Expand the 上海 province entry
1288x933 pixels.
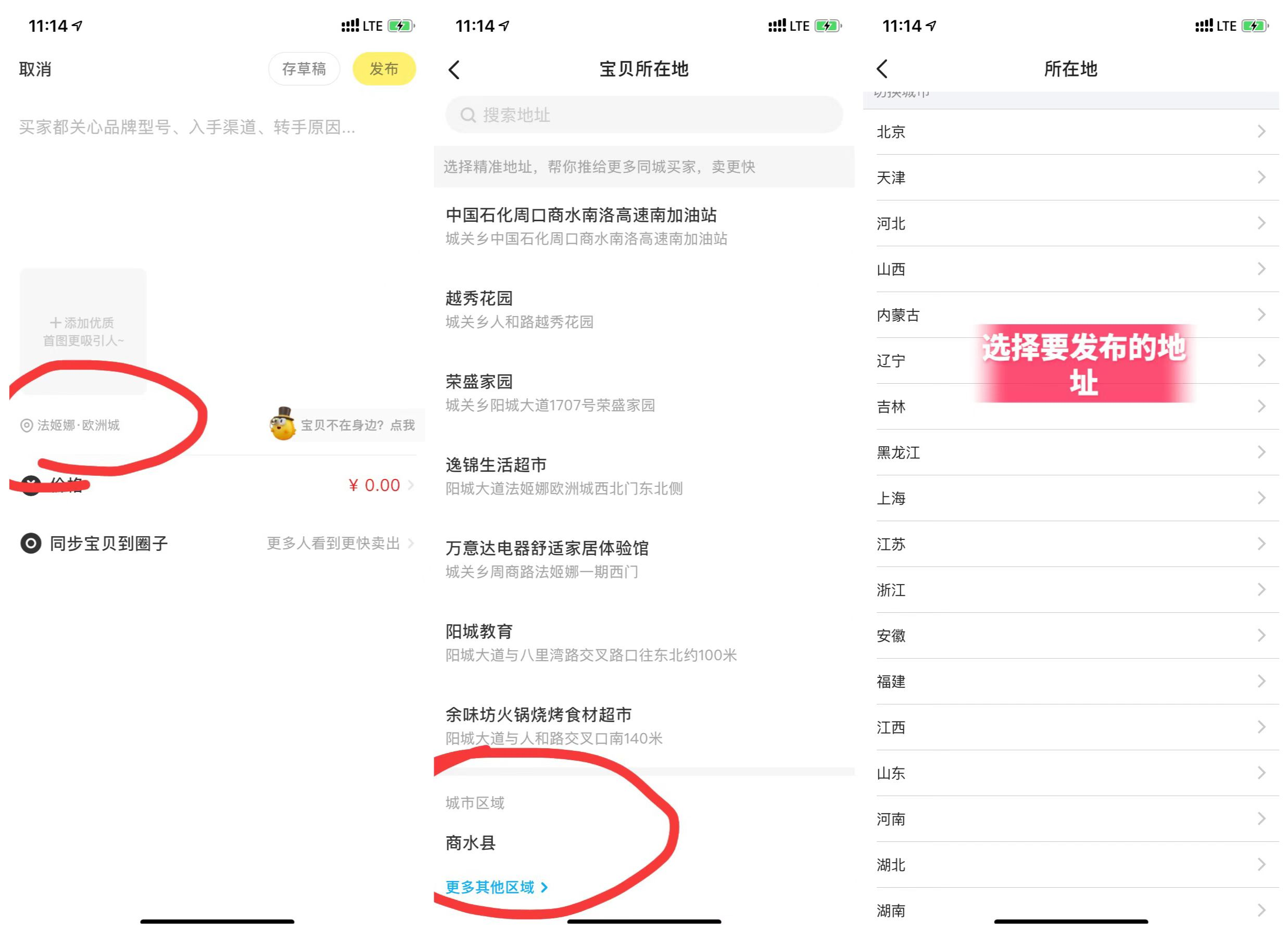(x=1261, y=498)
